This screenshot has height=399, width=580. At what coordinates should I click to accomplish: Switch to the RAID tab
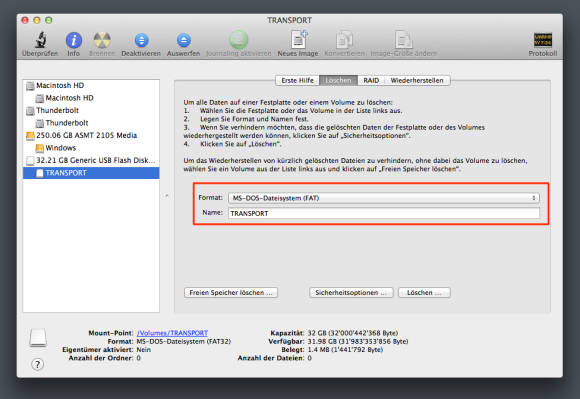pyautogui.click(x=371, y=80)
